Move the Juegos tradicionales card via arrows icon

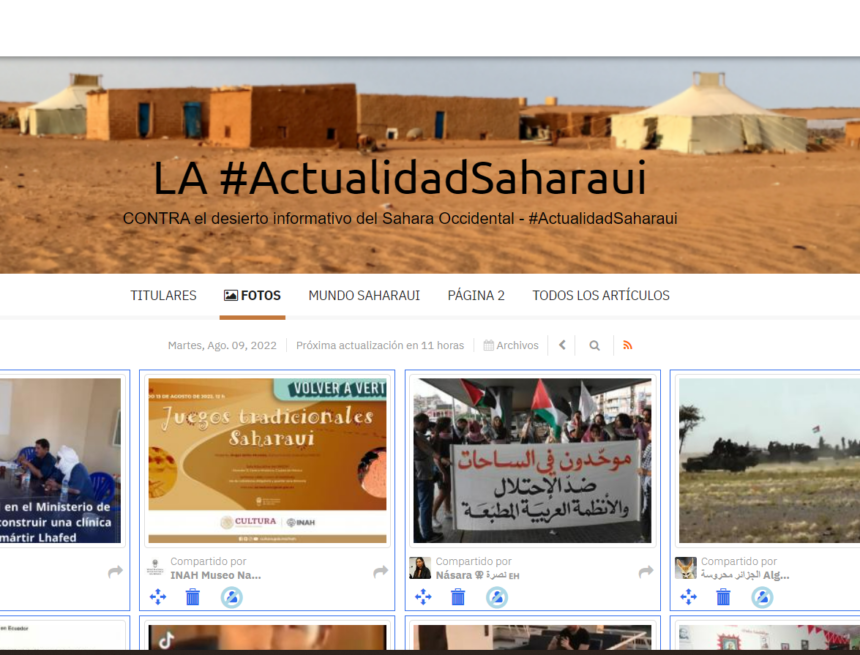point(157,596)
